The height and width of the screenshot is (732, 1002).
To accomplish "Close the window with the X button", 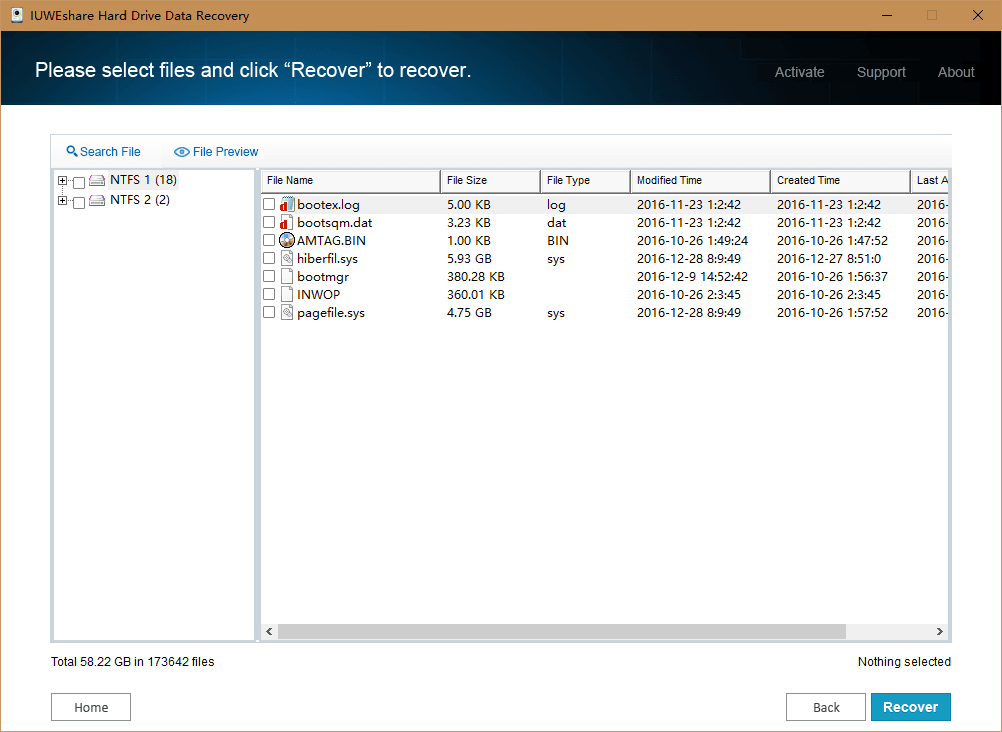I will pos(977,15).
